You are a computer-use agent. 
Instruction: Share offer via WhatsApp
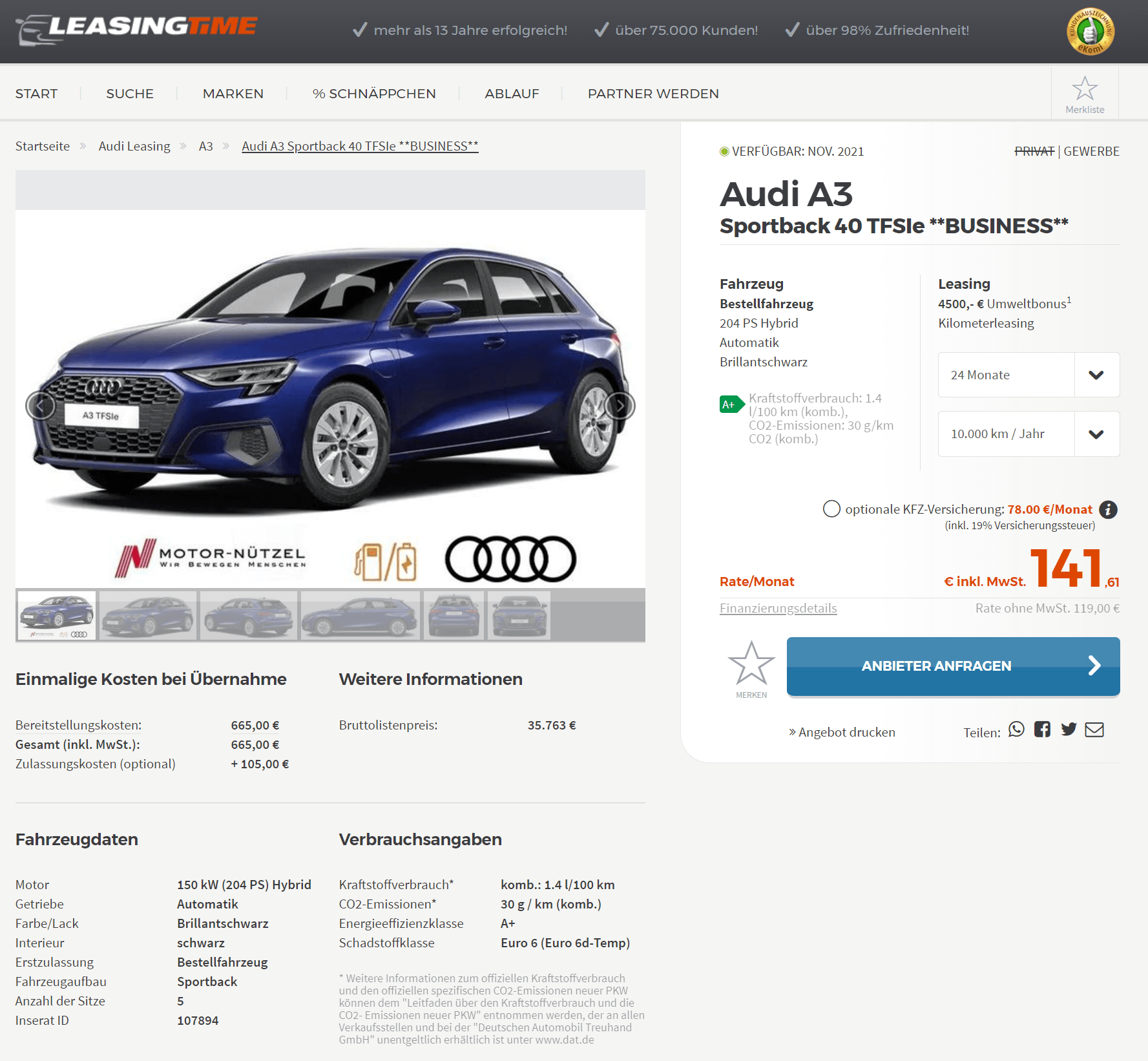click(x=1016, y=730)
